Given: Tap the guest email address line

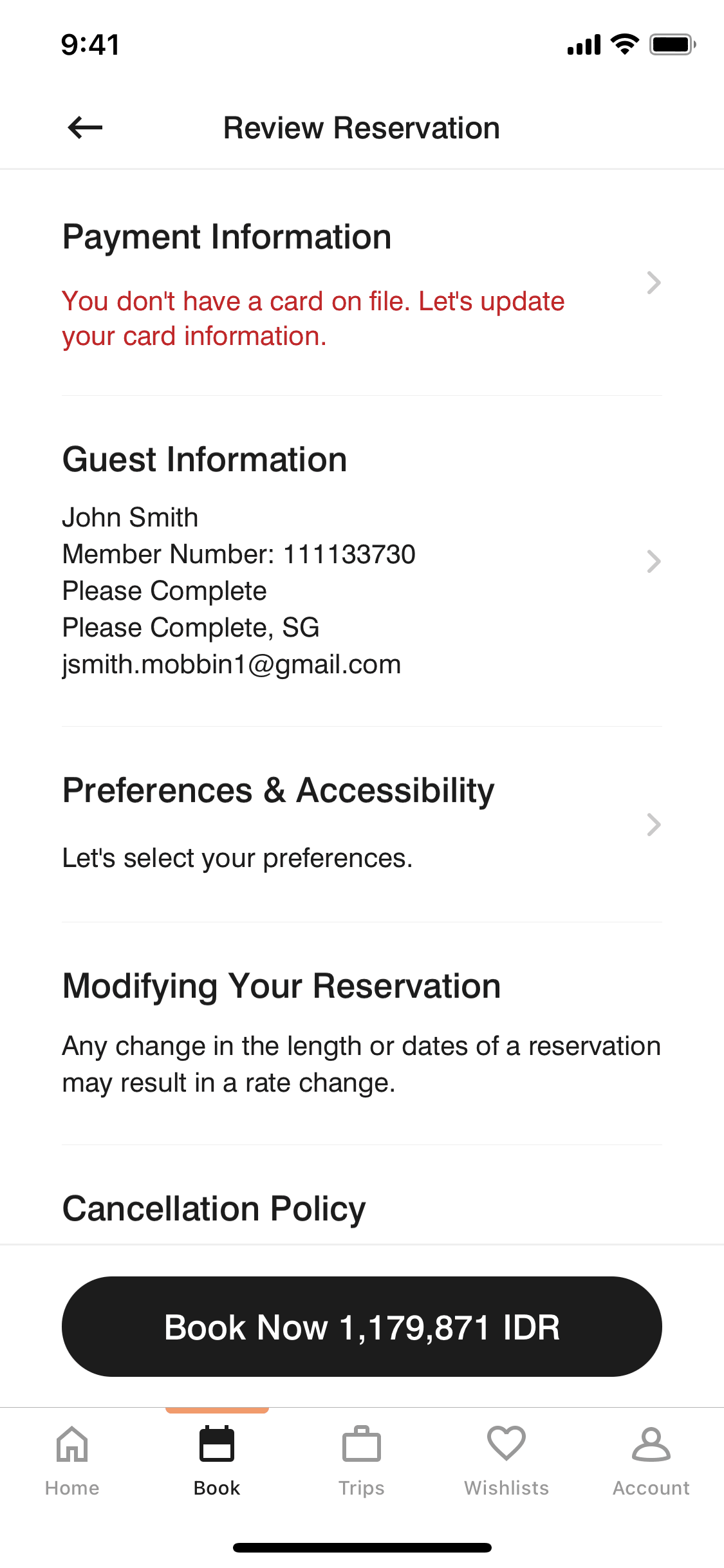Looking at the screenshot, I should click(x=232, y=664).
